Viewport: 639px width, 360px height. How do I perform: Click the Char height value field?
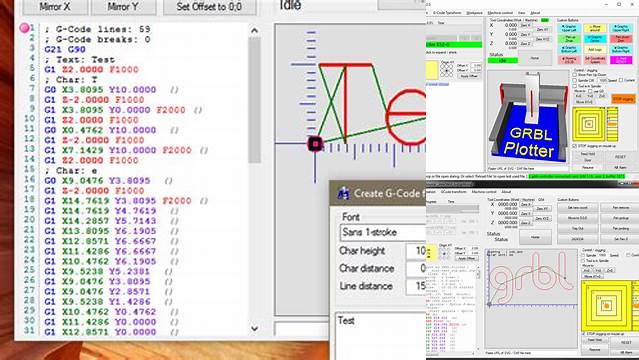[416, 250]
